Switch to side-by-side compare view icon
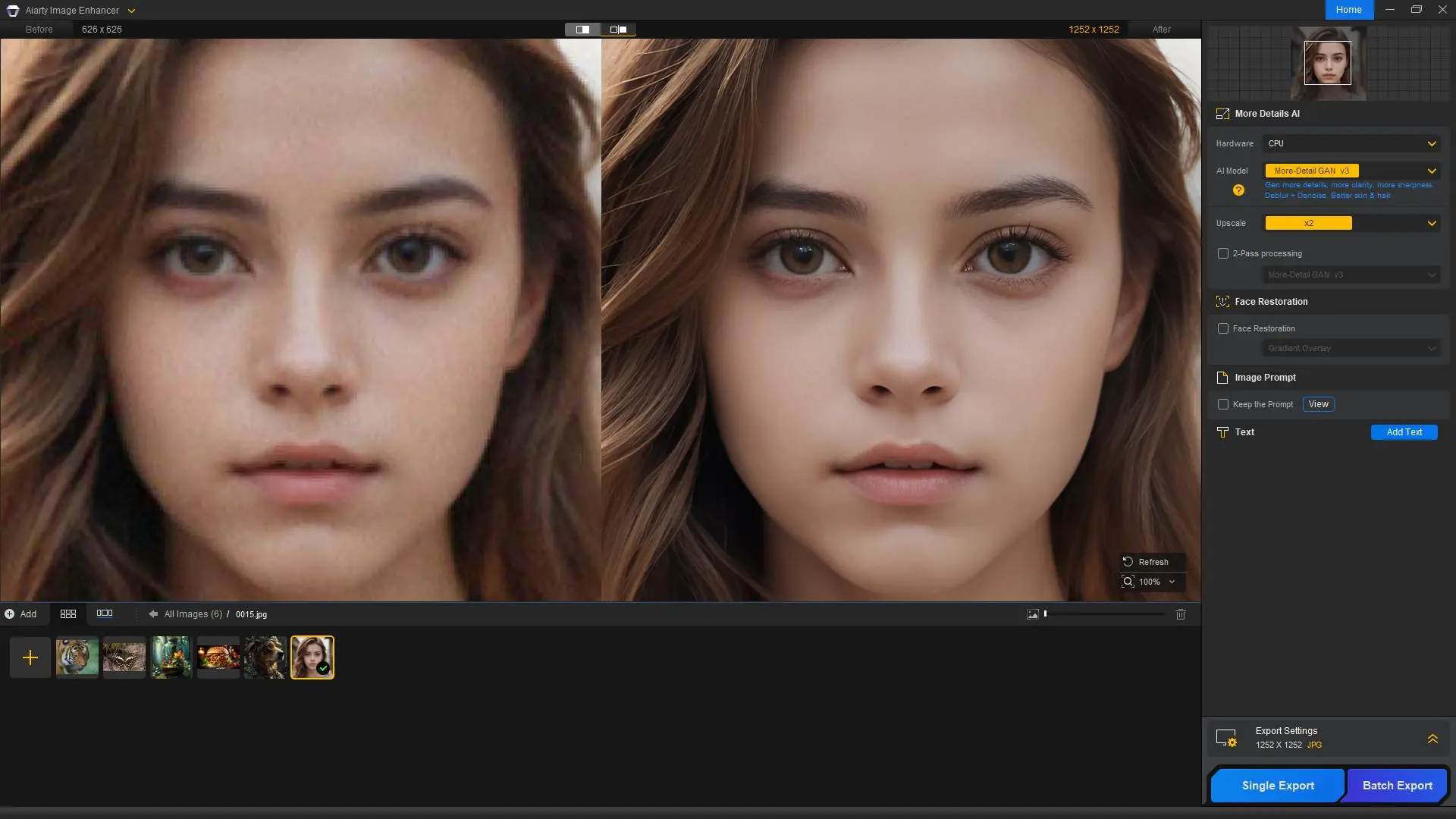This screenshot has width=1456, height=819. [618, 30]
